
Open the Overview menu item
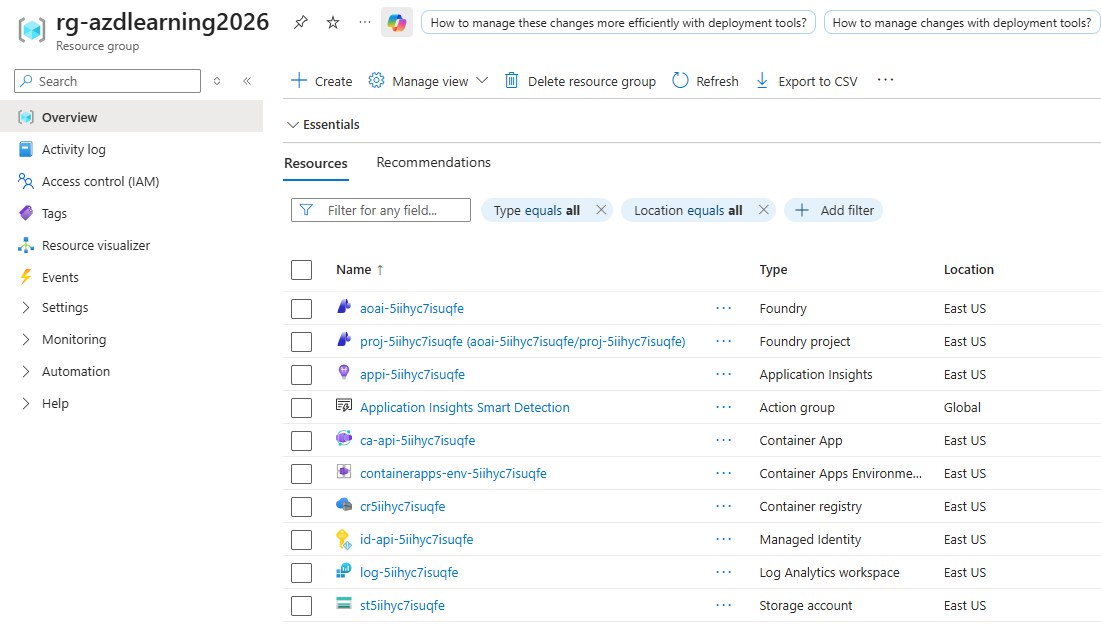tap(131, 117)
